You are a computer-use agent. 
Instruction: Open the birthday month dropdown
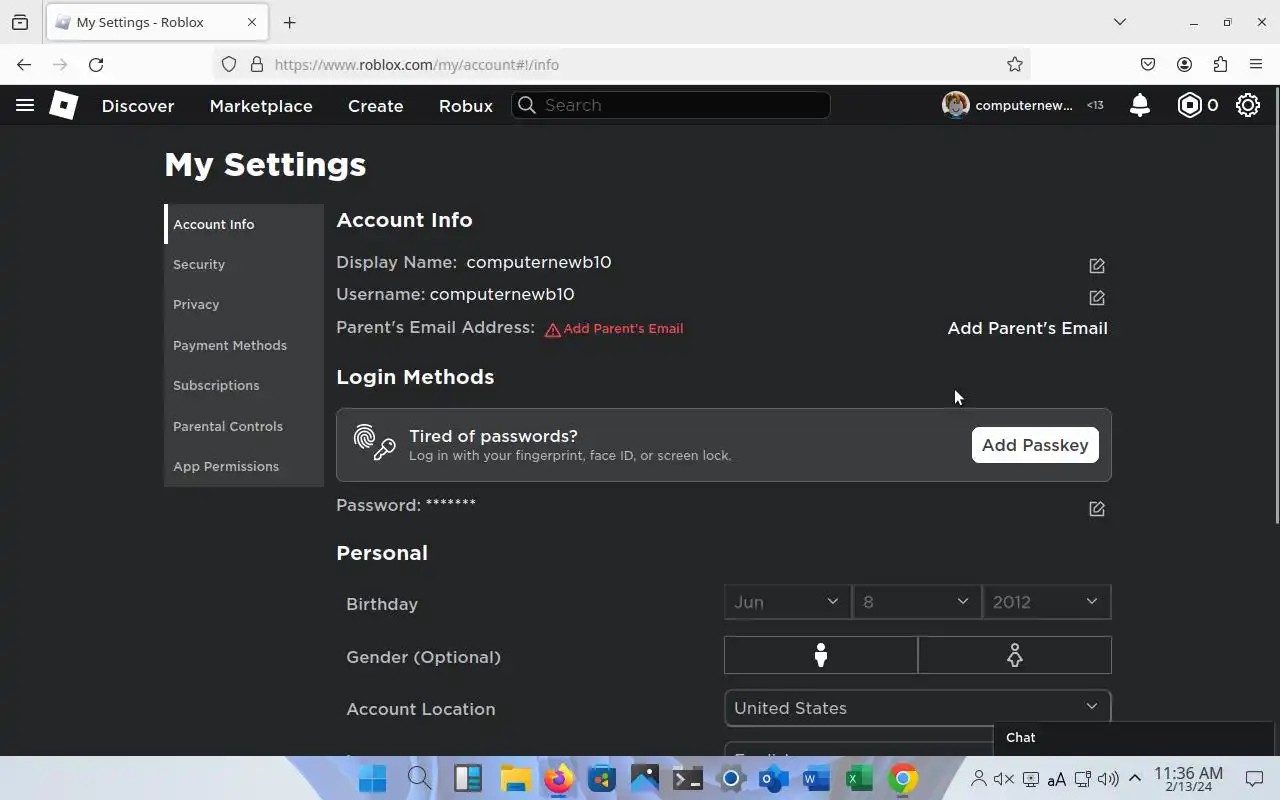[788, 602]
